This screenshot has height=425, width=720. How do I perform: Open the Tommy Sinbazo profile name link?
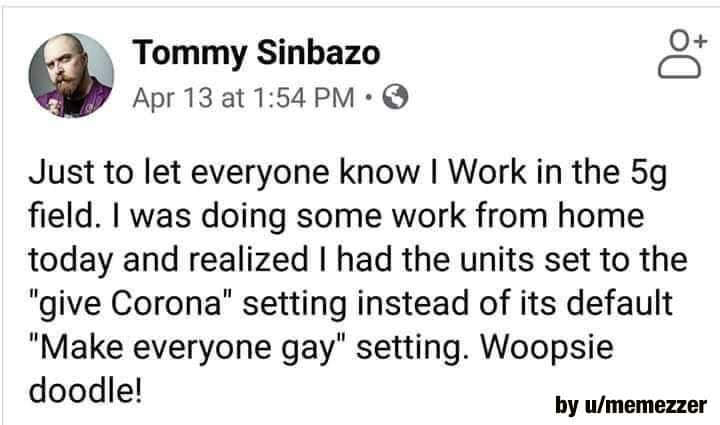(256, 54)
